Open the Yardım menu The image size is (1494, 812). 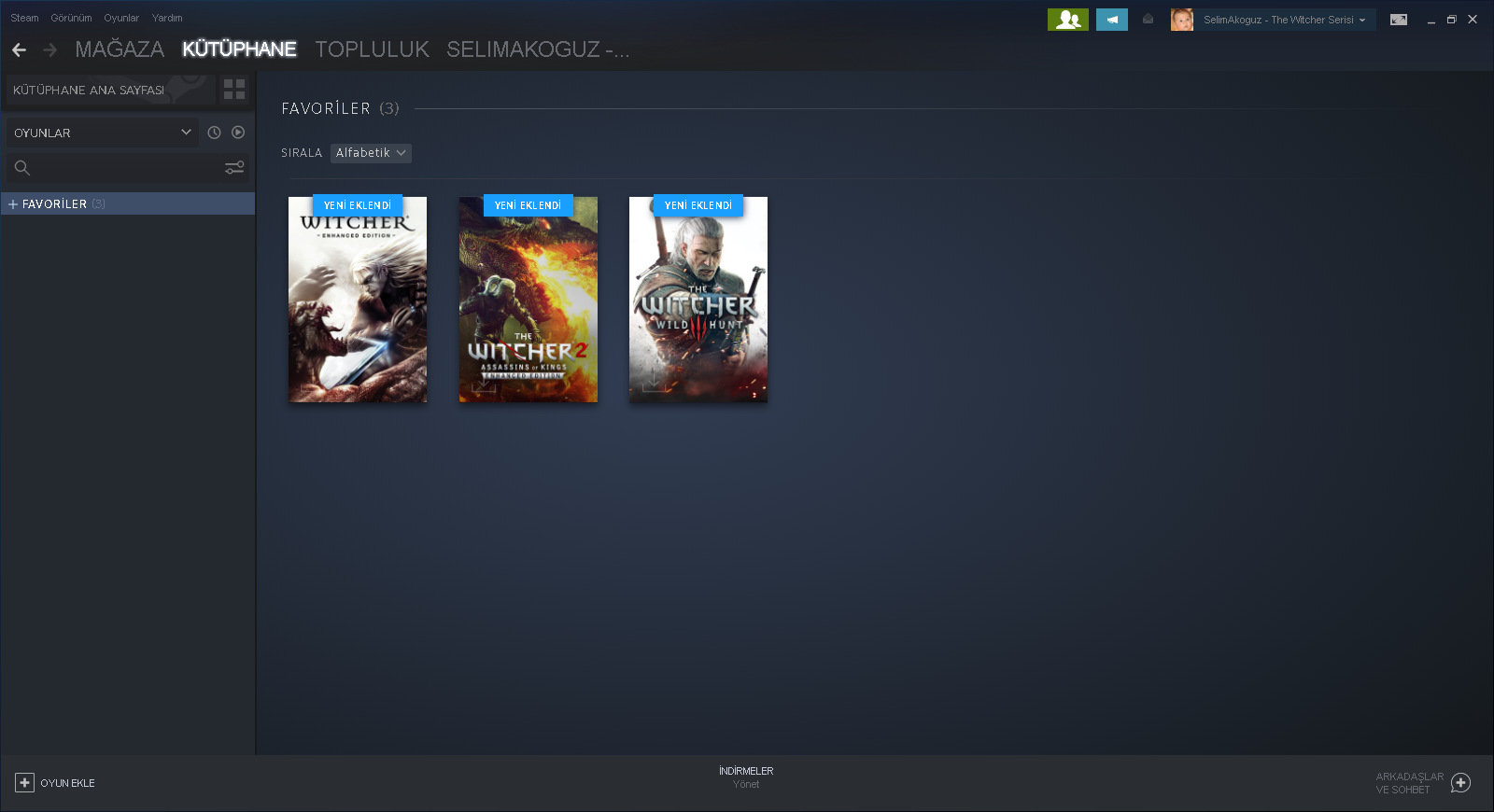(x=167, y=18)
